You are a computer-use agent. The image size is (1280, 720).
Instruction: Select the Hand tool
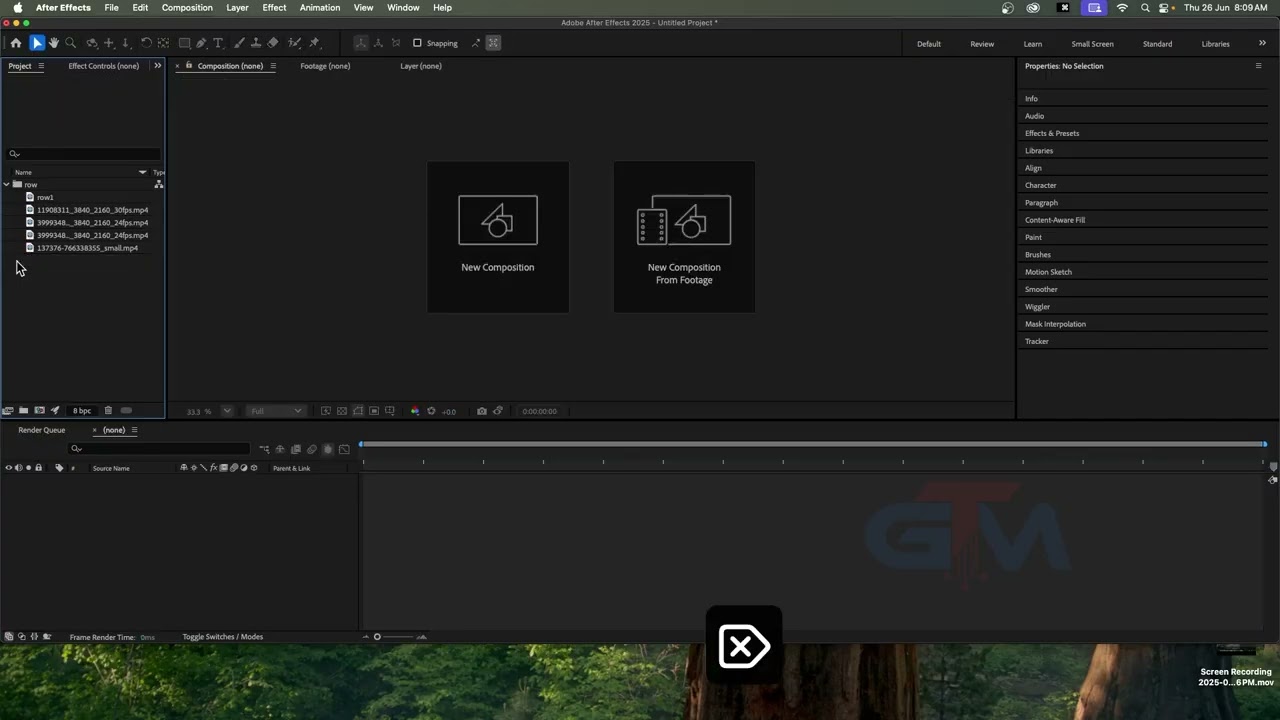[53, 43]
